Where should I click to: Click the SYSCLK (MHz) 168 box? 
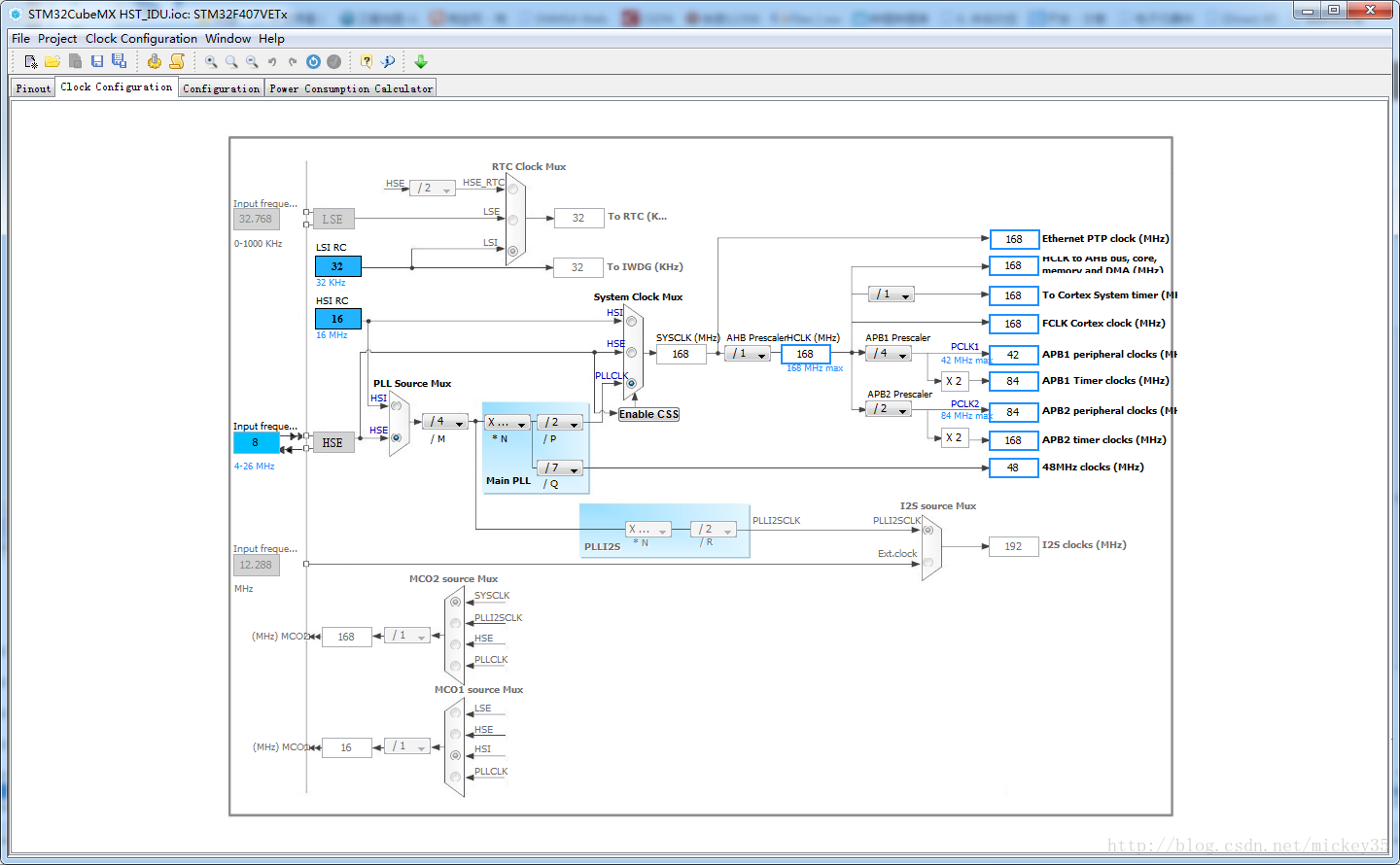(681, 354)
